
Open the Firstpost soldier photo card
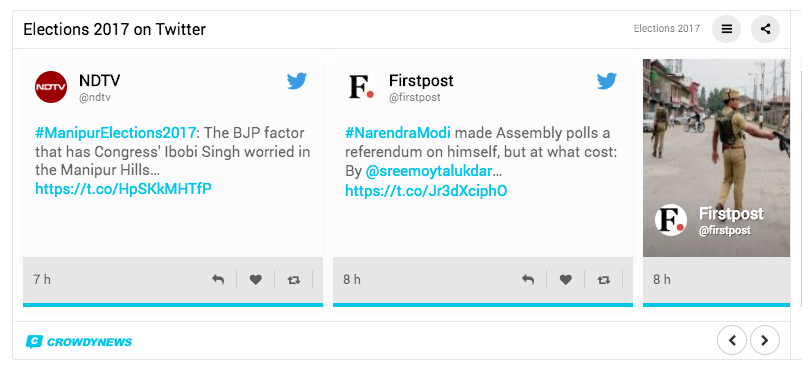tap(717, 158)
